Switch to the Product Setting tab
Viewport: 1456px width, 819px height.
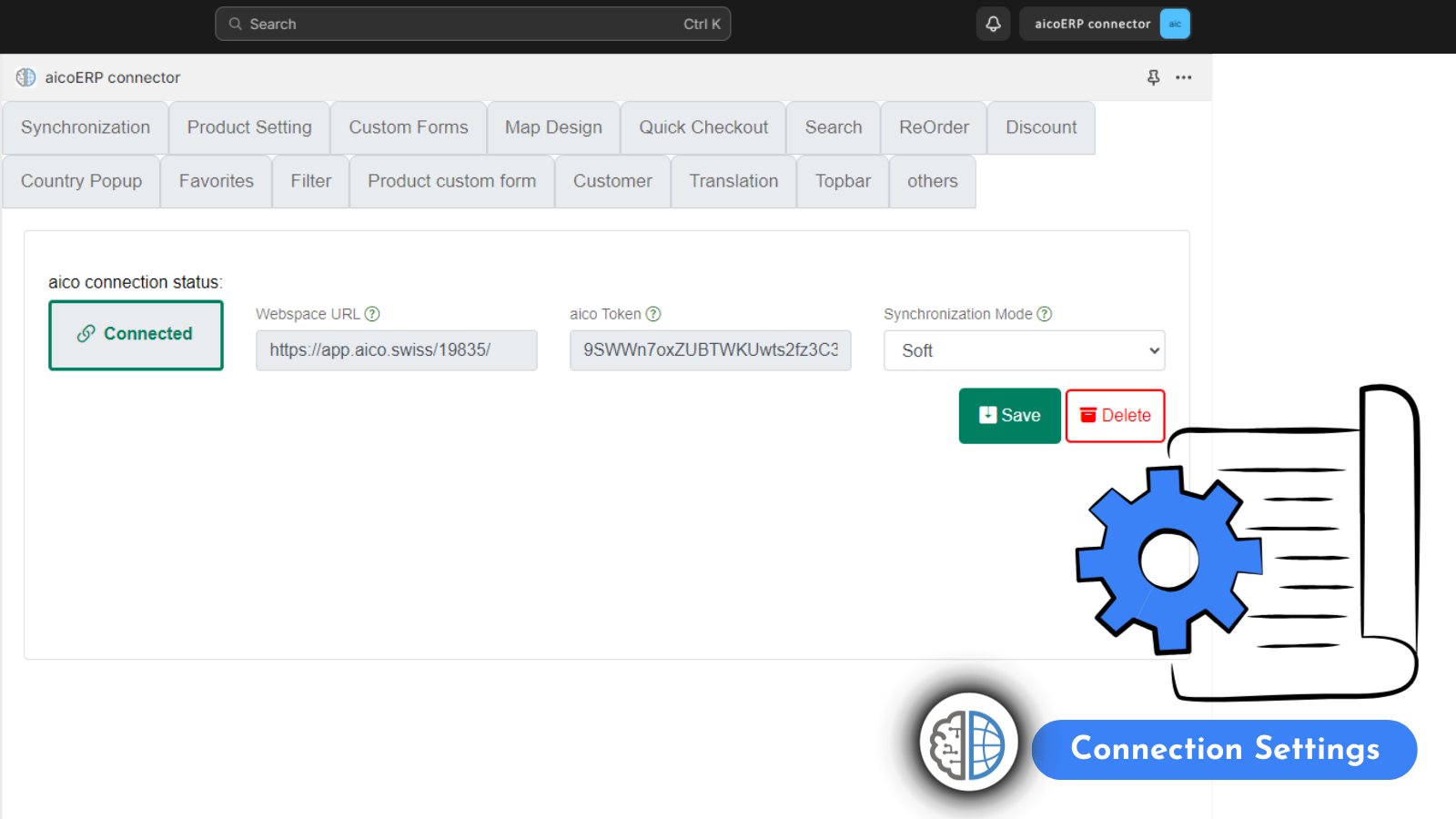[x=249, y=127]
